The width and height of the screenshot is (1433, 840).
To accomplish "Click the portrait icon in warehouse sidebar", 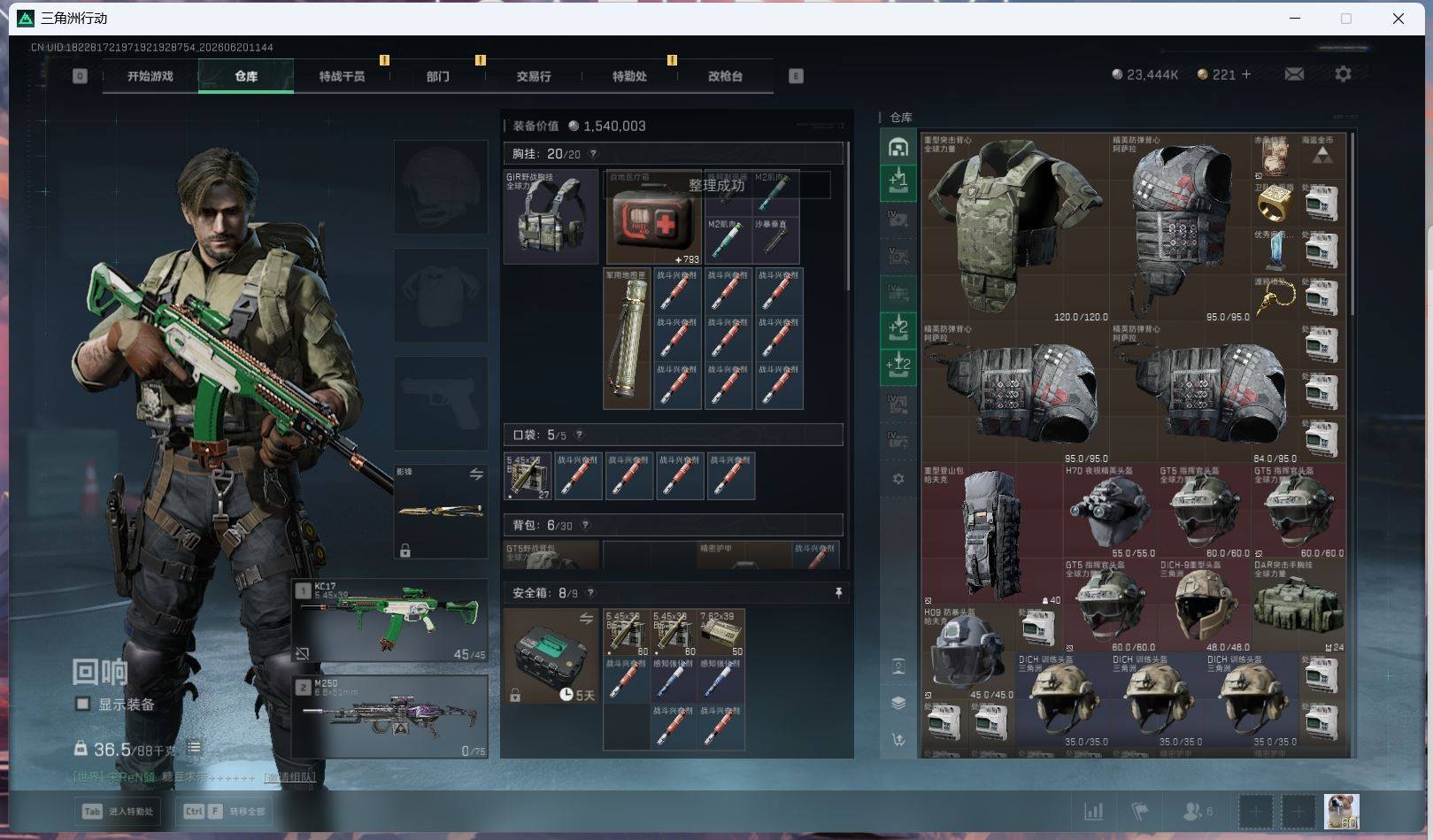I will pyautogui.click(x=898, y=667).
